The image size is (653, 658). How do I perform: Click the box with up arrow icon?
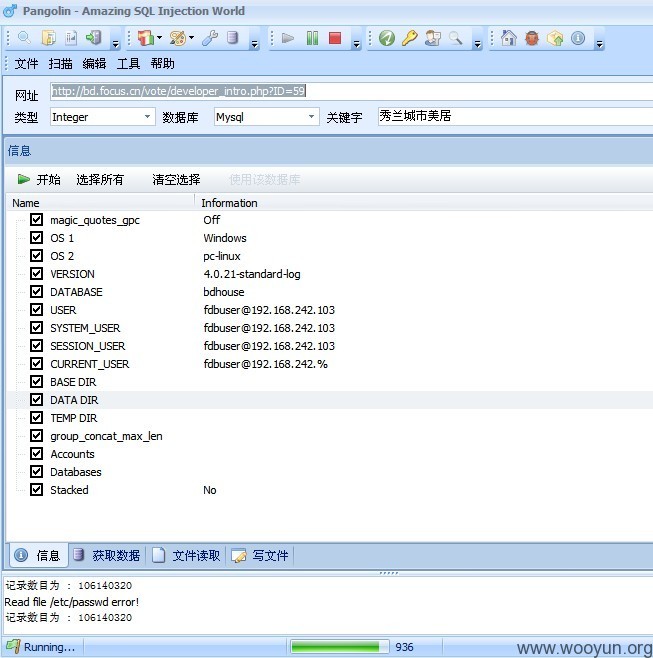point(555,38)
